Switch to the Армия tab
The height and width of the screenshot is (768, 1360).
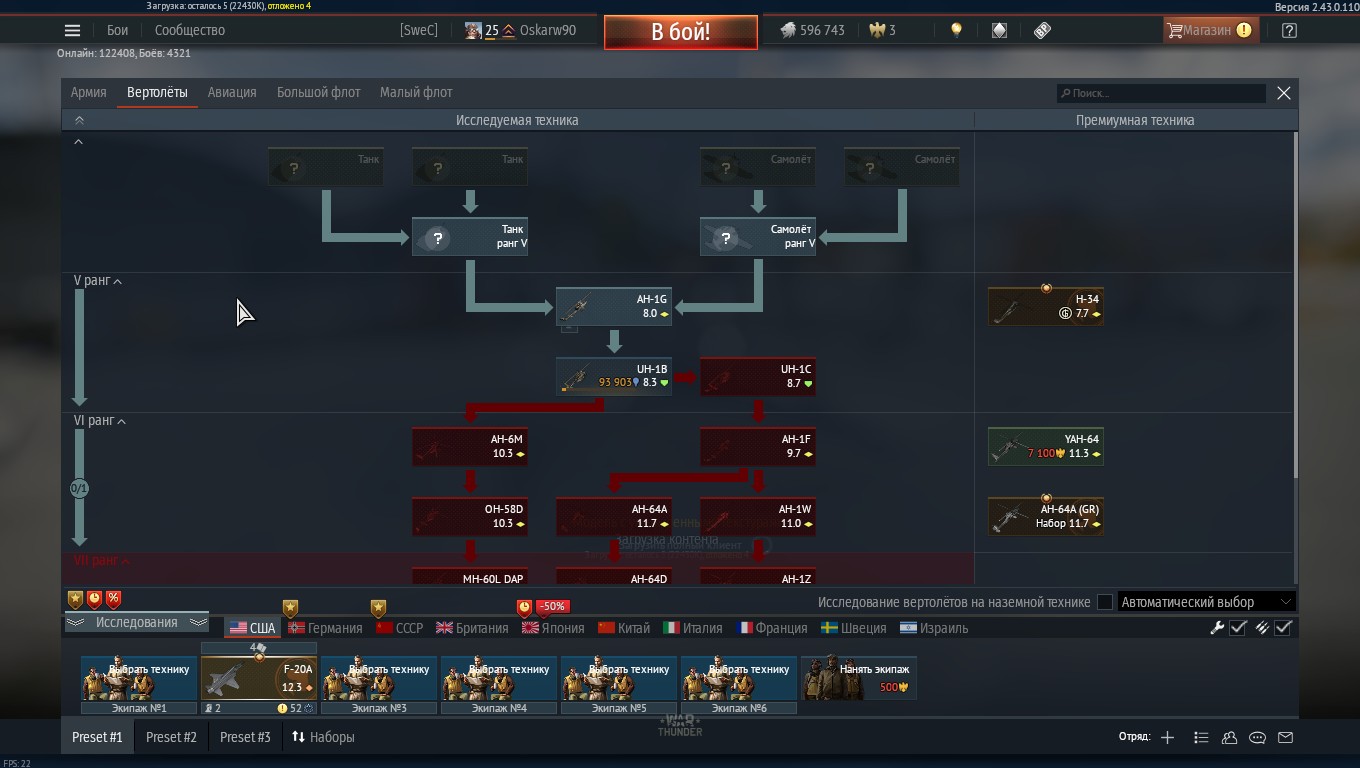tap(88, 92)
